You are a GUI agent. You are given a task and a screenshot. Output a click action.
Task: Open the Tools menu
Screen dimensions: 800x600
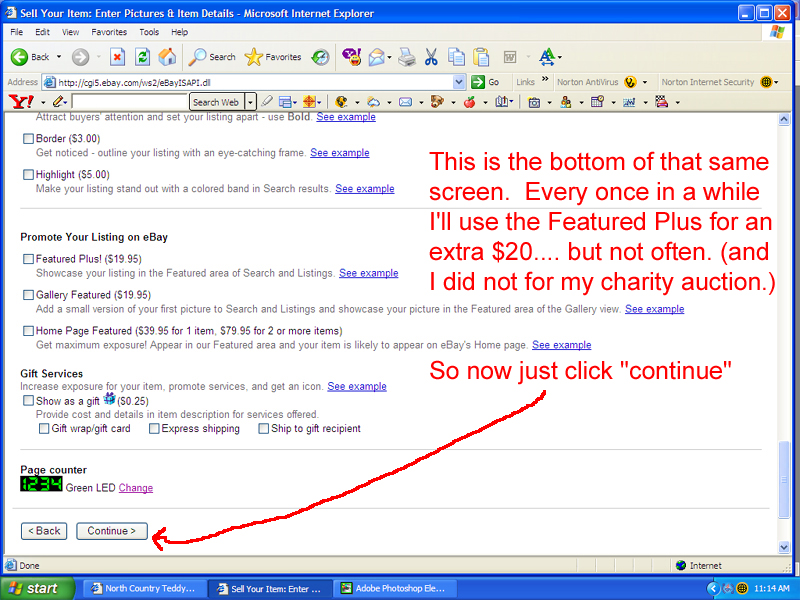tap(149, 32)
